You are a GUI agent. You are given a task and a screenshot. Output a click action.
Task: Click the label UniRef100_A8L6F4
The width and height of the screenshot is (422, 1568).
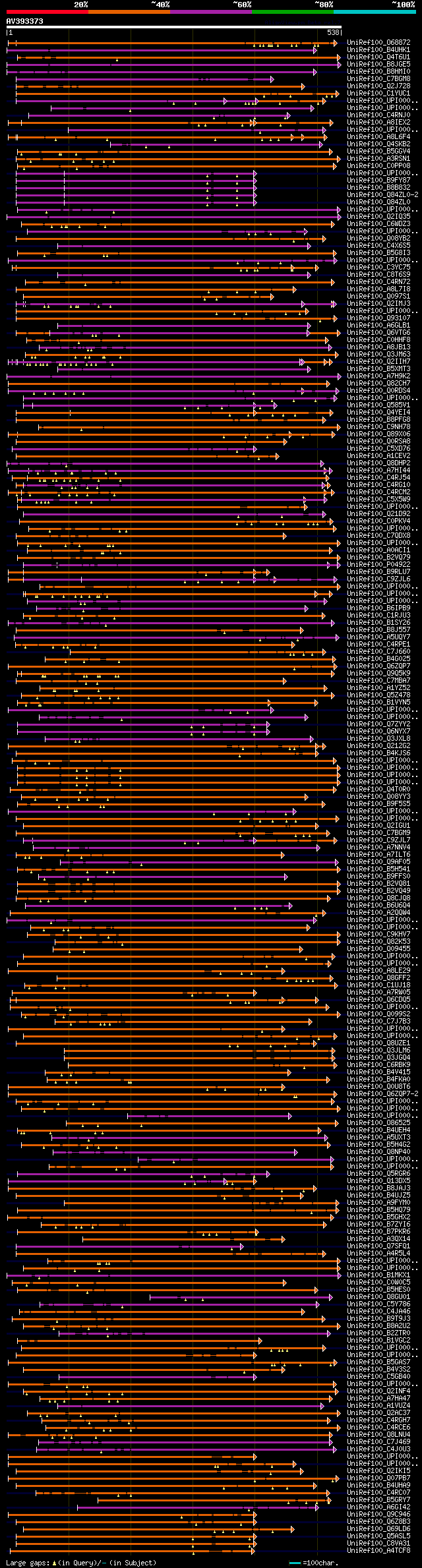[x=378, y=137]
